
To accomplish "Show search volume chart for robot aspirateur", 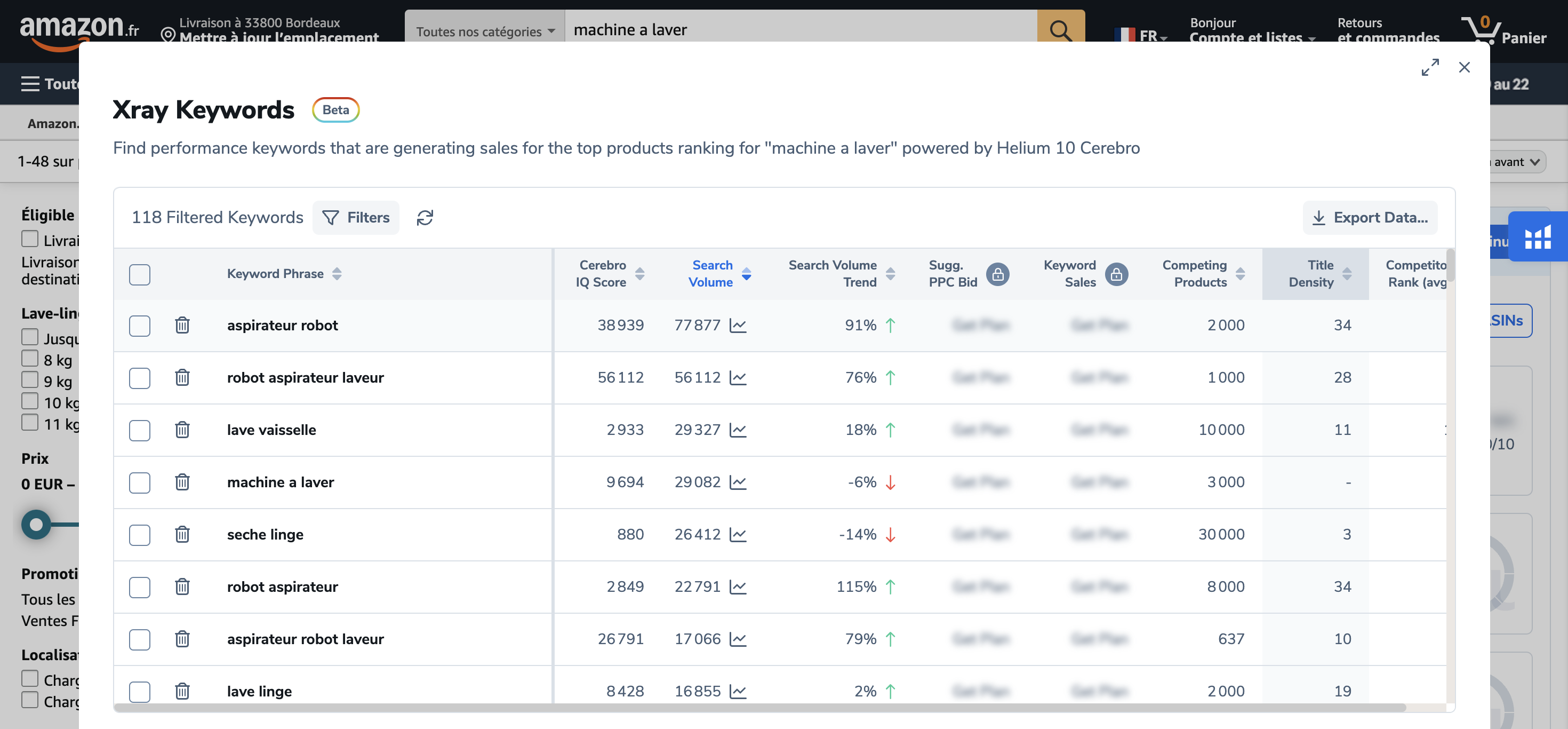I will pos(738,587).
